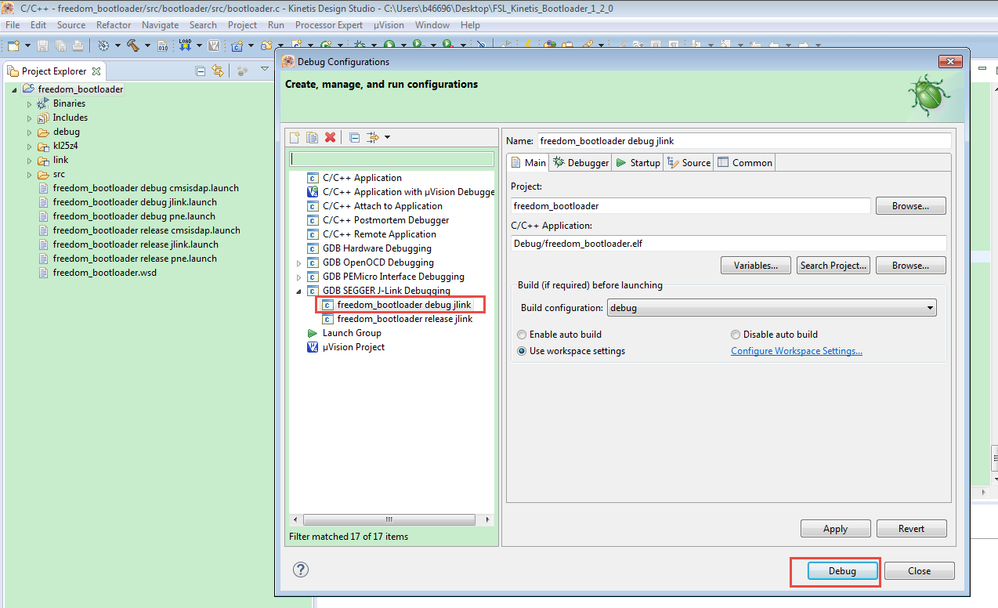Image resolution: width=998 pixels, height=608 pixels.
Task: Expand the kl25z4 folder
Action: point(29,146)
